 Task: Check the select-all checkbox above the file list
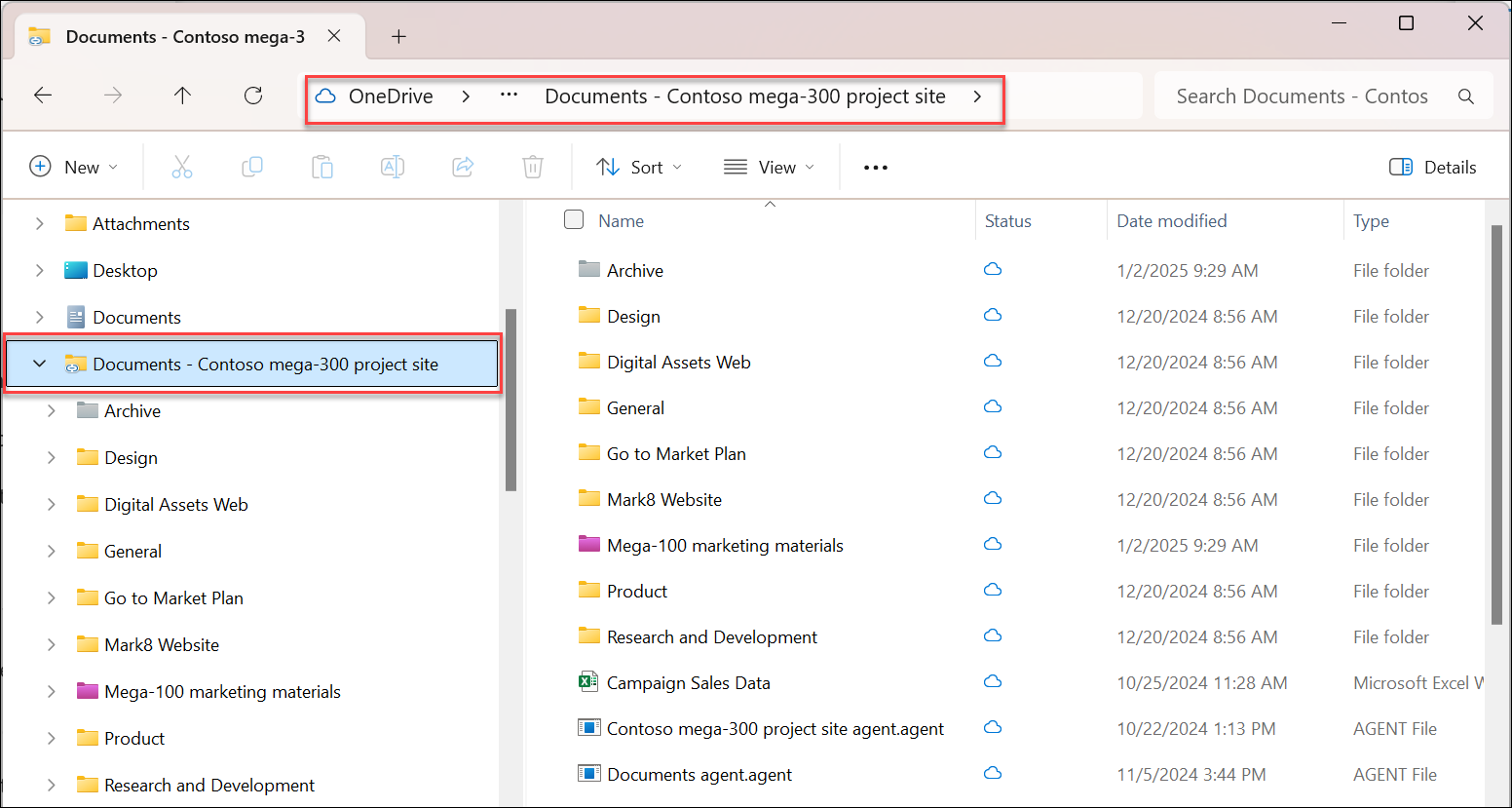pos(574,219)
